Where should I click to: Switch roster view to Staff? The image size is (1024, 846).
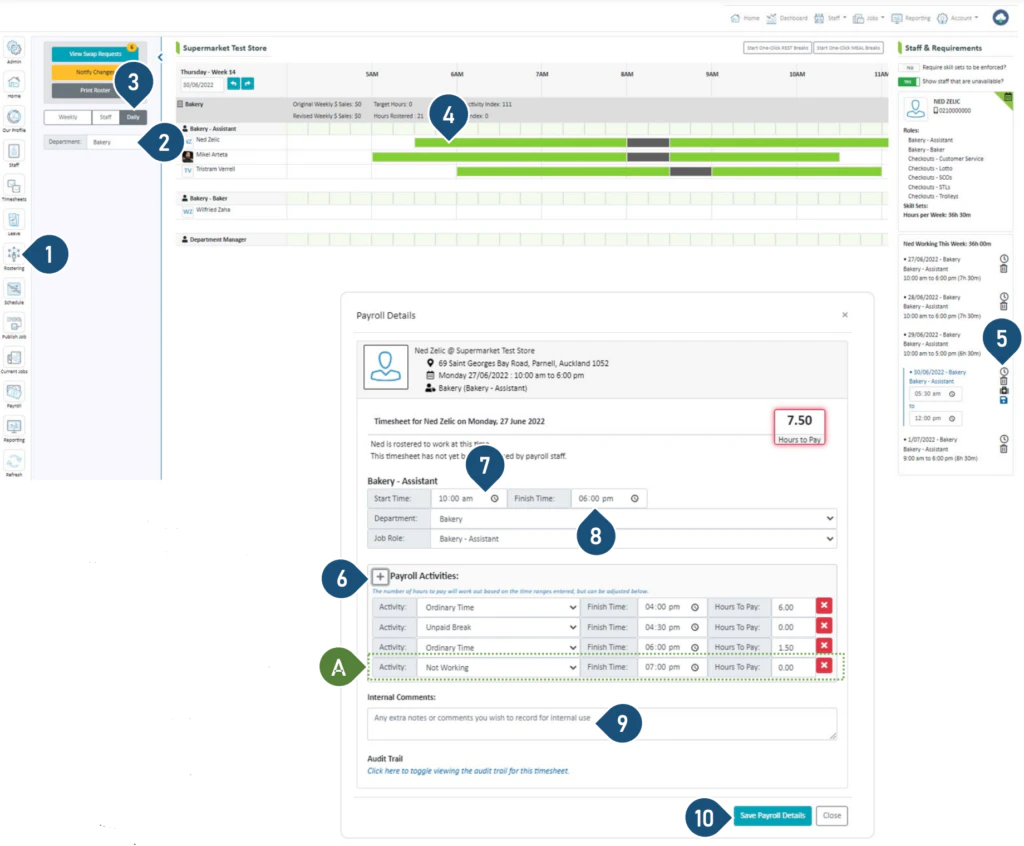[x=105, y=117]
